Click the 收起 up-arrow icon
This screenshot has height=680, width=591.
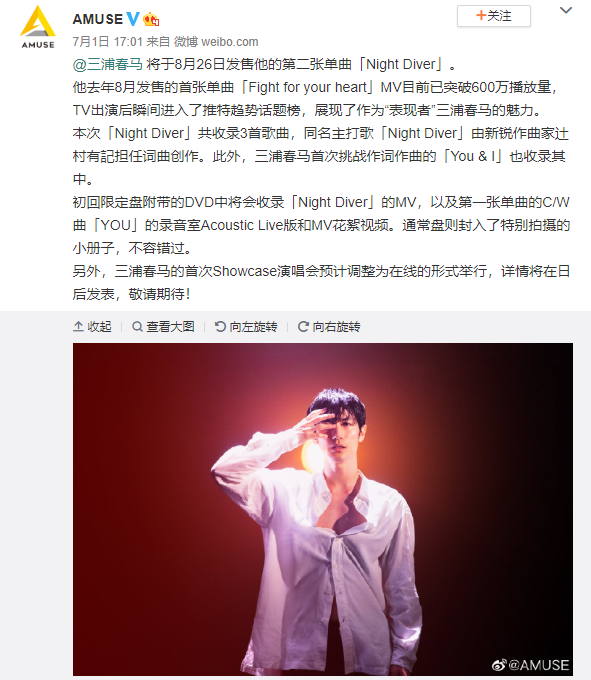78,327
